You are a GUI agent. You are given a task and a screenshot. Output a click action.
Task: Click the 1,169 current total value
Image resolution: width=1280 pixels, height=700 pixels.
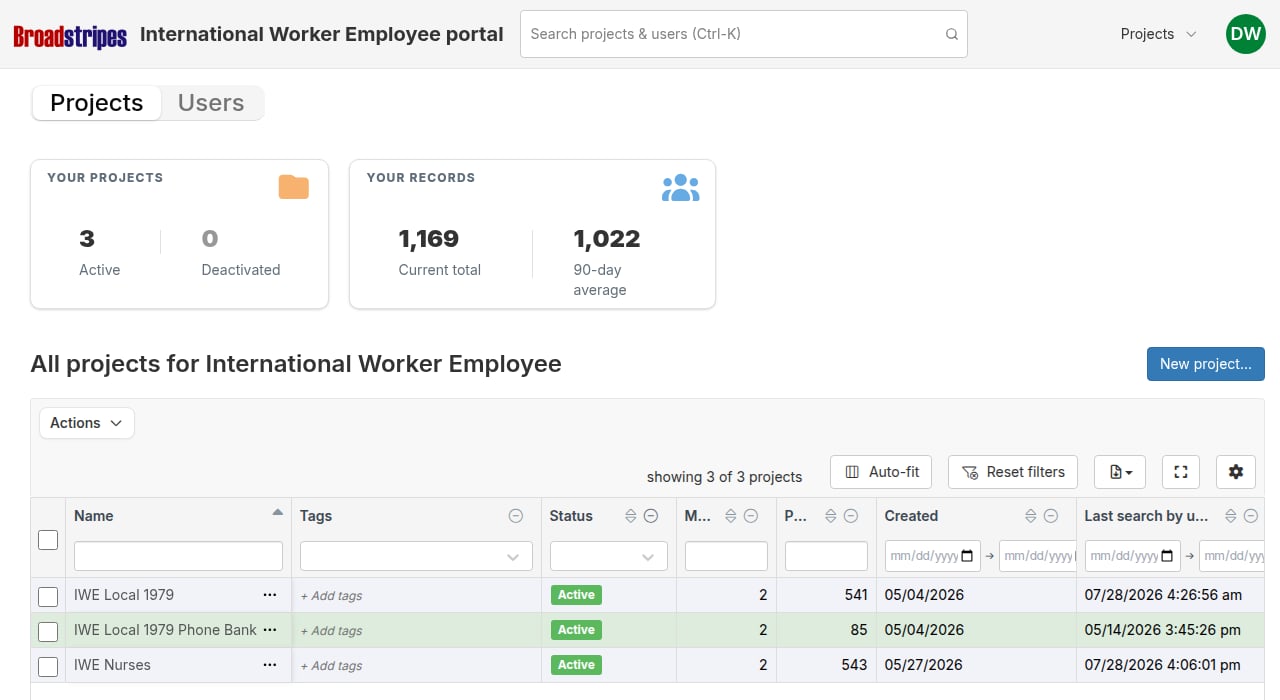coord(429,239)
